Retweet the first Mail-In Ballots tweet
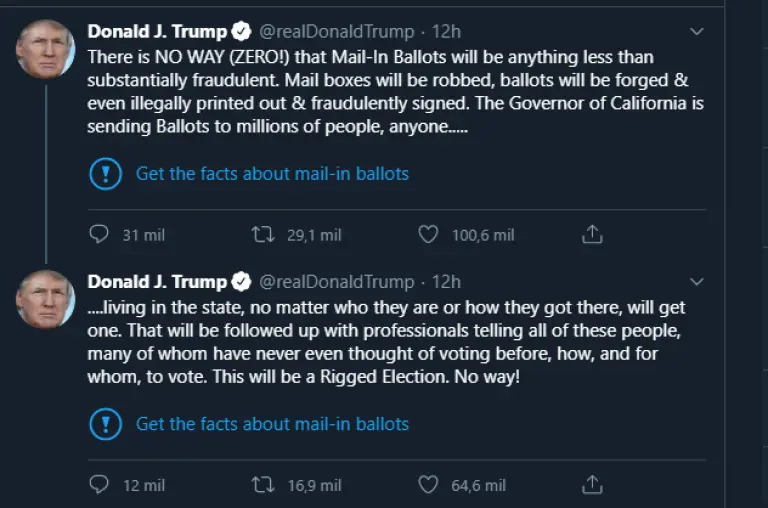Image resolution: width=768 pixels, height=508 pixels. pos(263,235)
